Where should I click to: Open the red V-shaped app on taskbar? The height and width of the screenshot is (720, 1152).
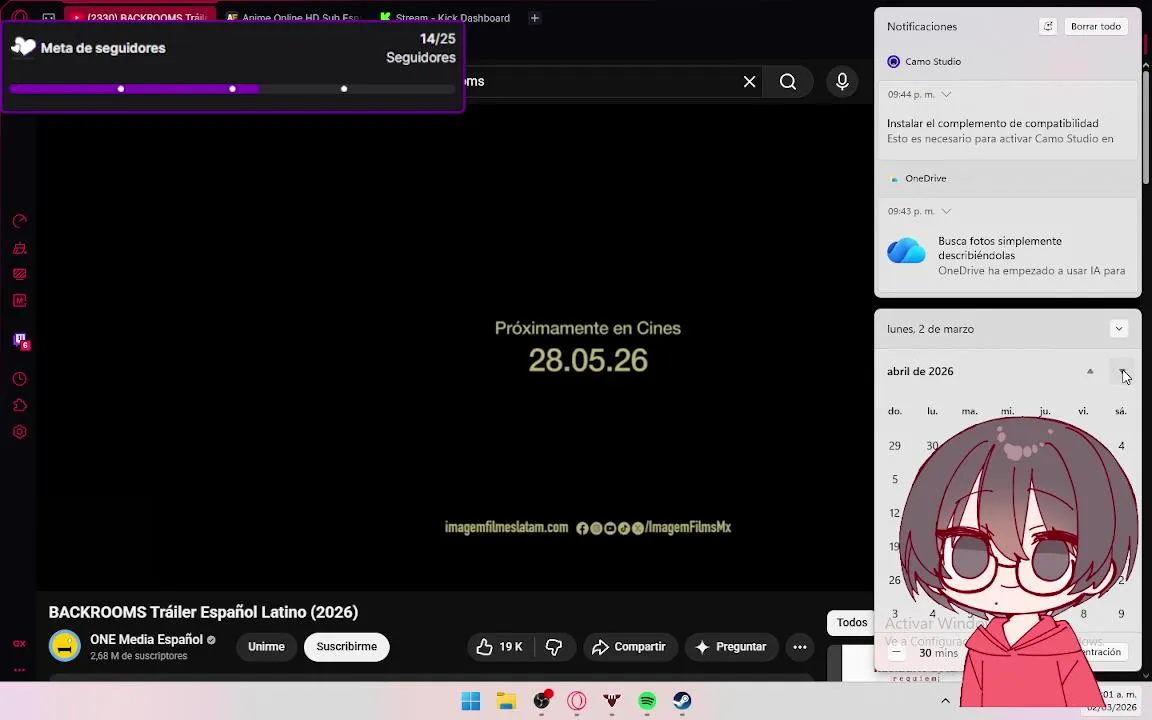tap(612, 702)
